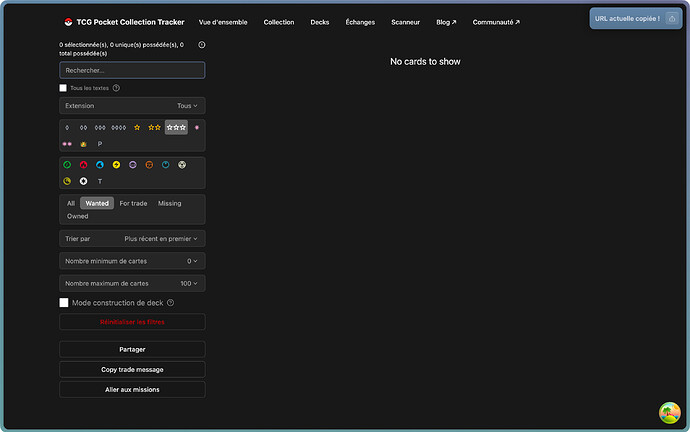Open the Trier par sort dropdown
The width and height of the screenshot is (690, 432).
point(132,238)
